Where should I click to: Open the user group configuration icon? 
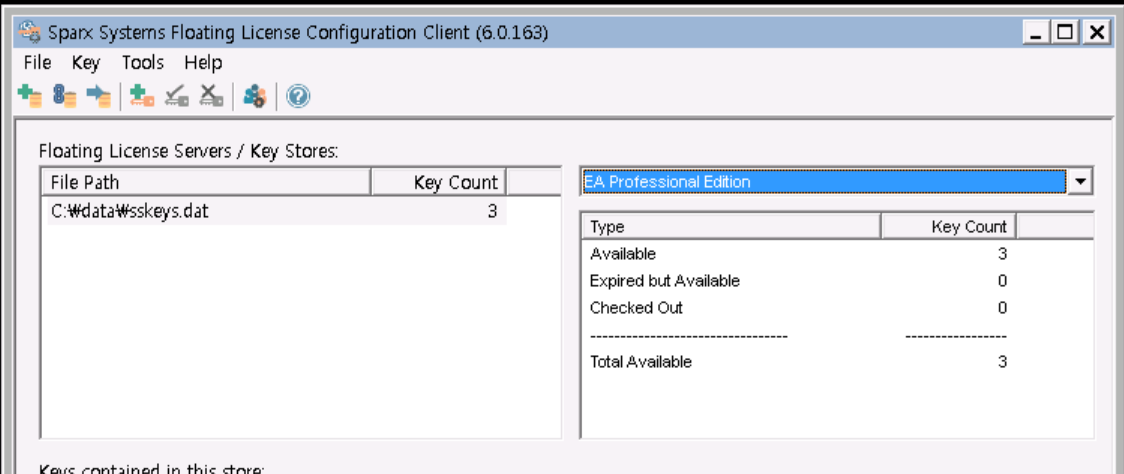pyautogui.click(x=254, y=96)
